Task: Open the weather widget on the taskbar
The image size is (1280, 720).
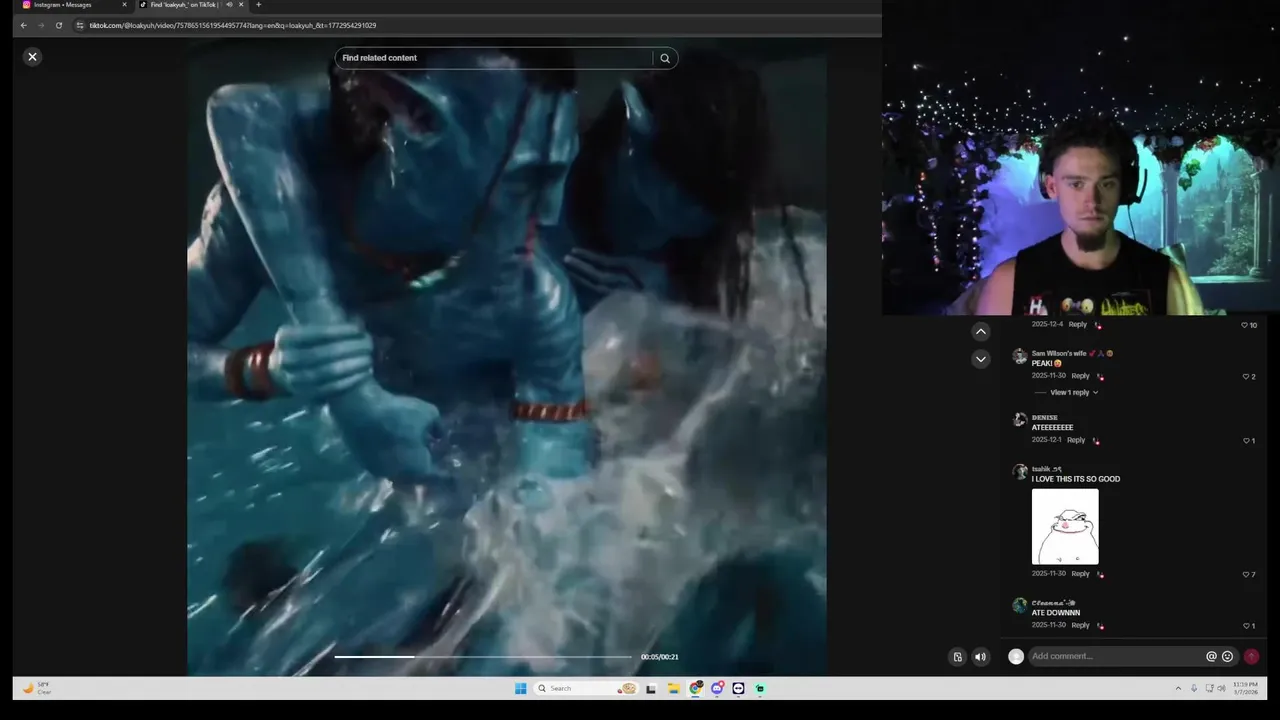Action: pyautogui.click(x=37, y=689)
